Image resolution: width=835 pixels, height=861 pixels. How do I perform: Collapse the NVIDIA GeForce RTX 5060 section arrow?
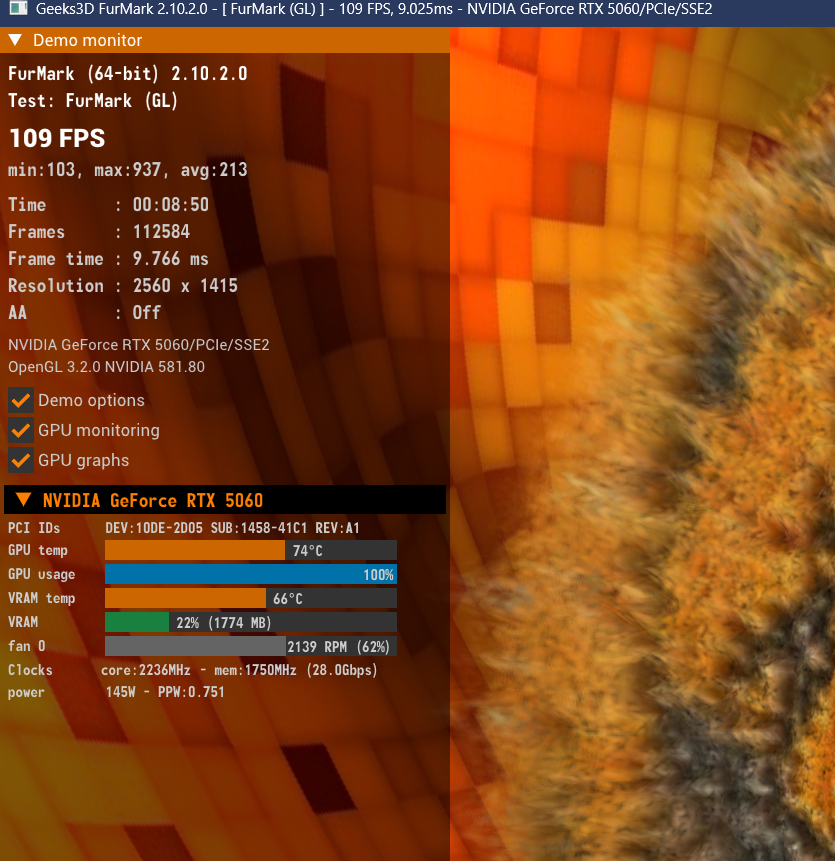pos(23,500)
